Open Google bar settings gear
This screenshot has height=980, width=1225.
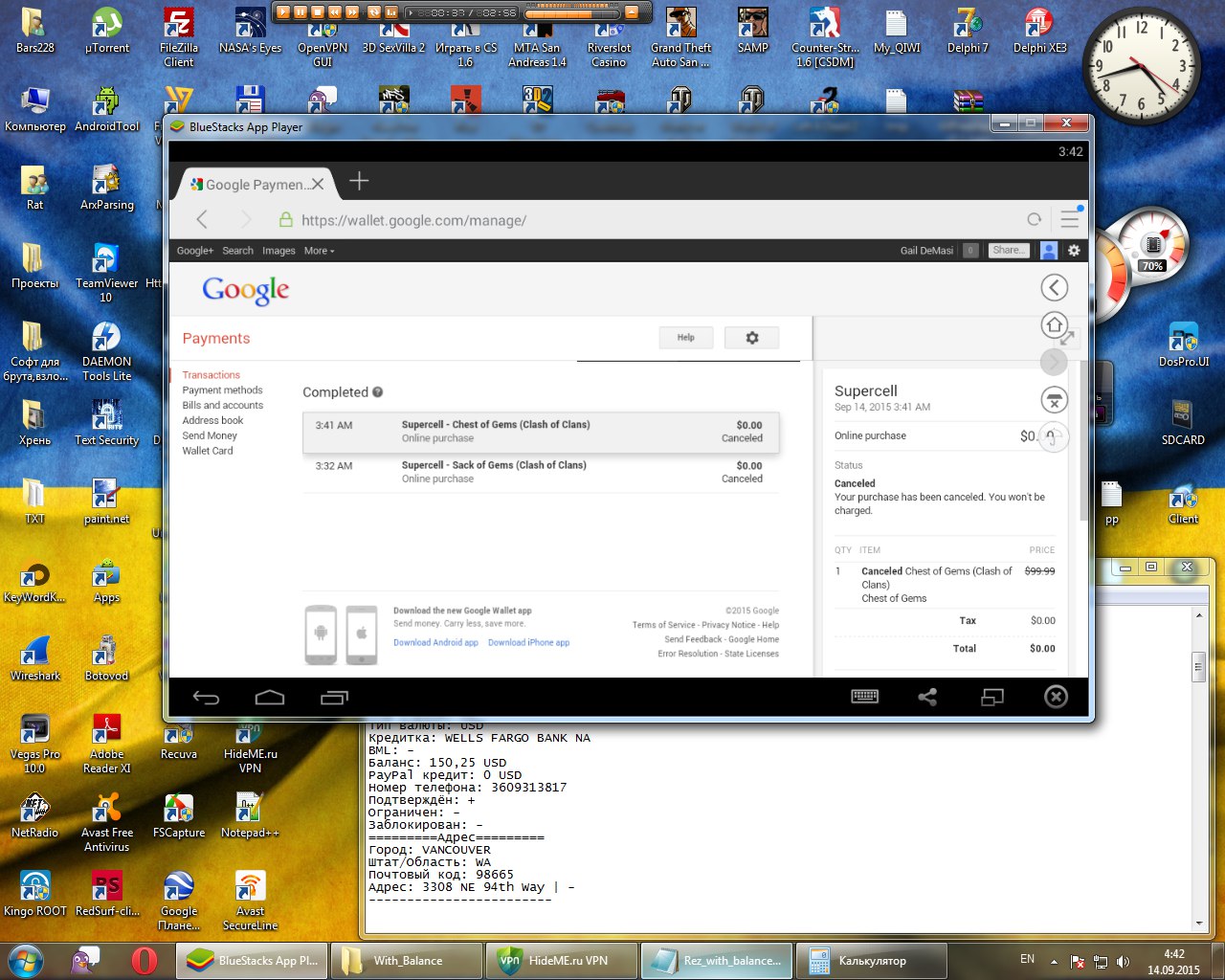[x=1074, y=251]
